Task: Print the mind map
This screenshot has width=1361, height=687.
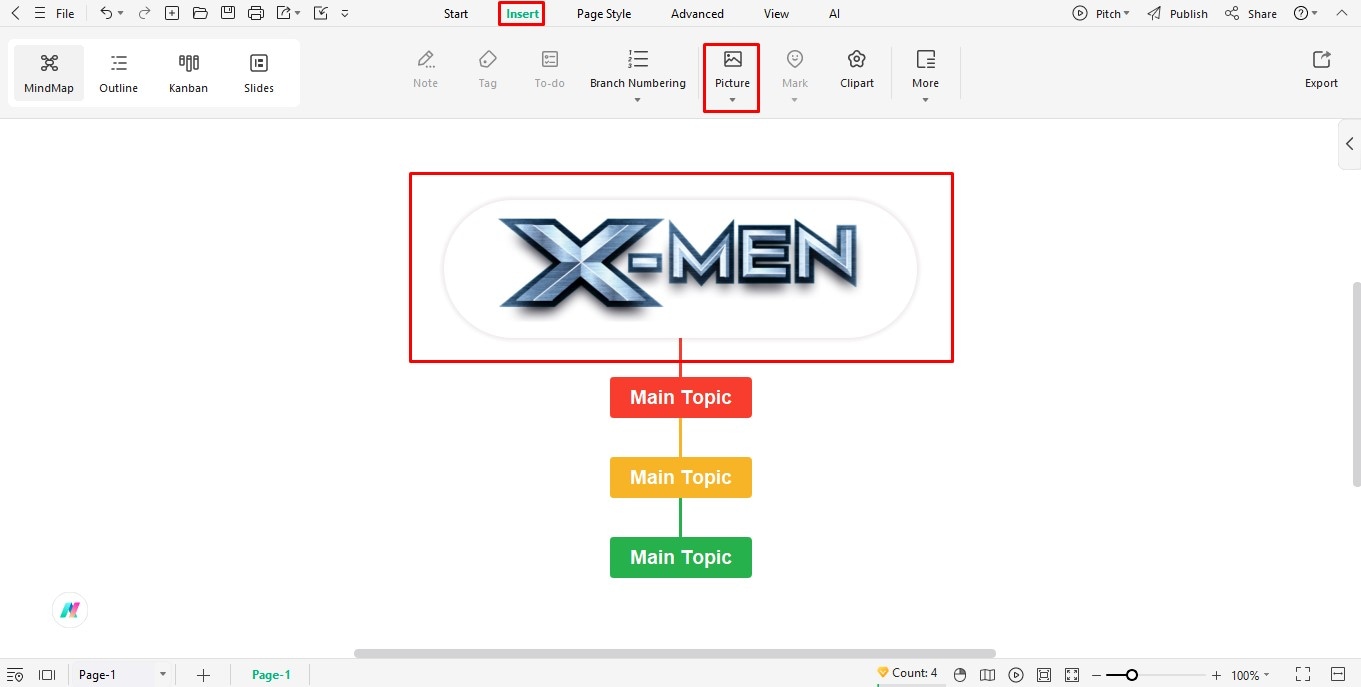Action: tap(256, 14)
